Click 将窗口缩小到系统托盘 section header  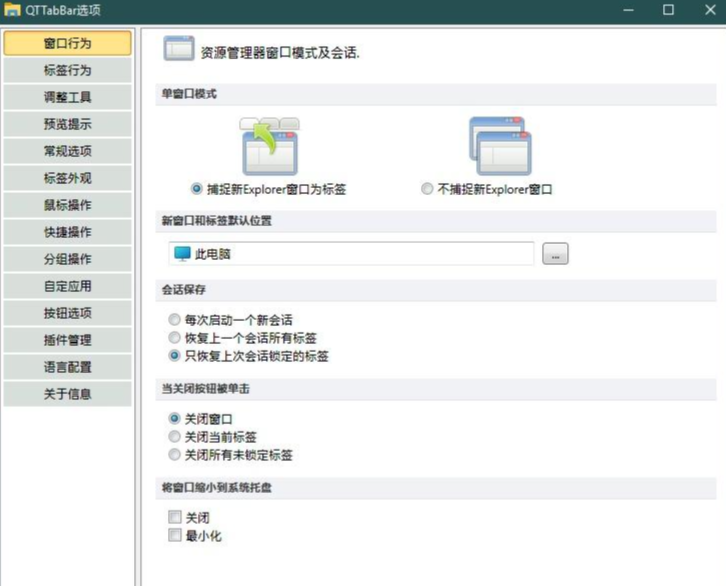[436, 488]
